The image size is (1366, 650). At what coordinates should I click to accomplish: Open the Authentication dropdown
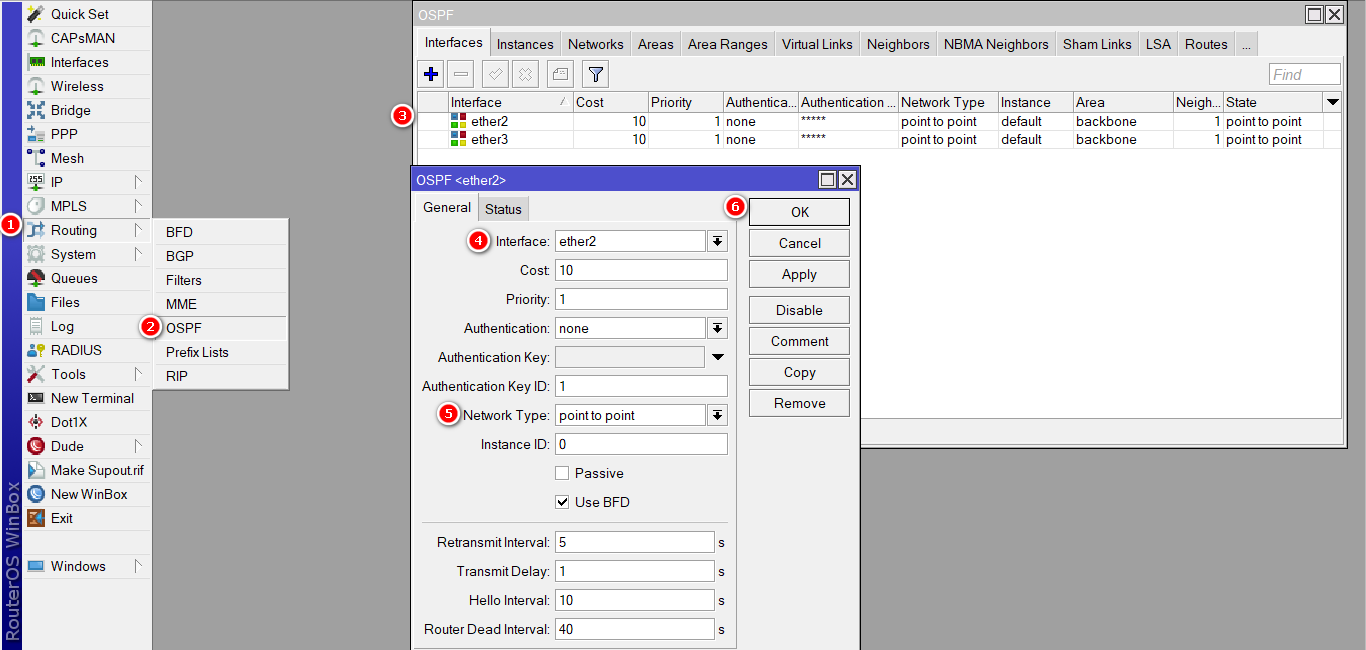click(x=716, y=327)
